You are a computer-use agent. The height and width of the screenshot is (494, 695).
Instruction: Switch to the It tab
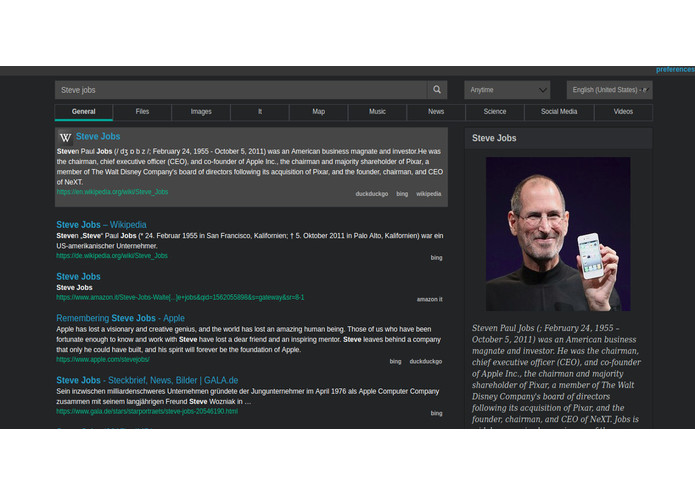(260, 112)
